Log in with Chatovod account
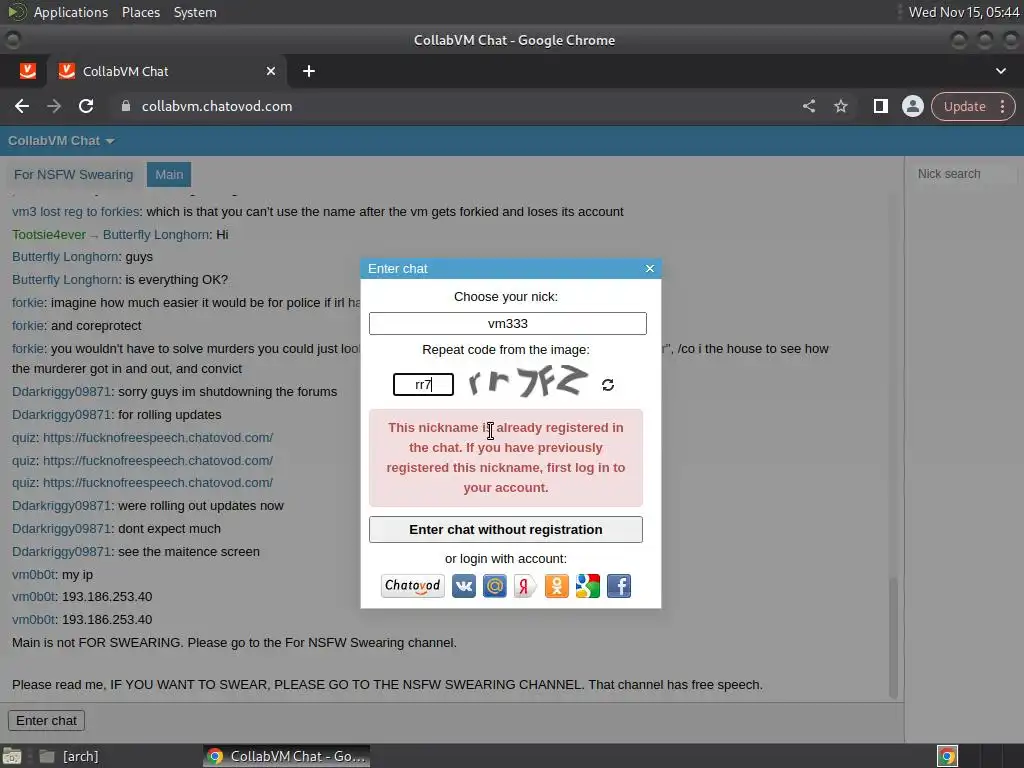 pyautogui.click(x=413, y=586)
